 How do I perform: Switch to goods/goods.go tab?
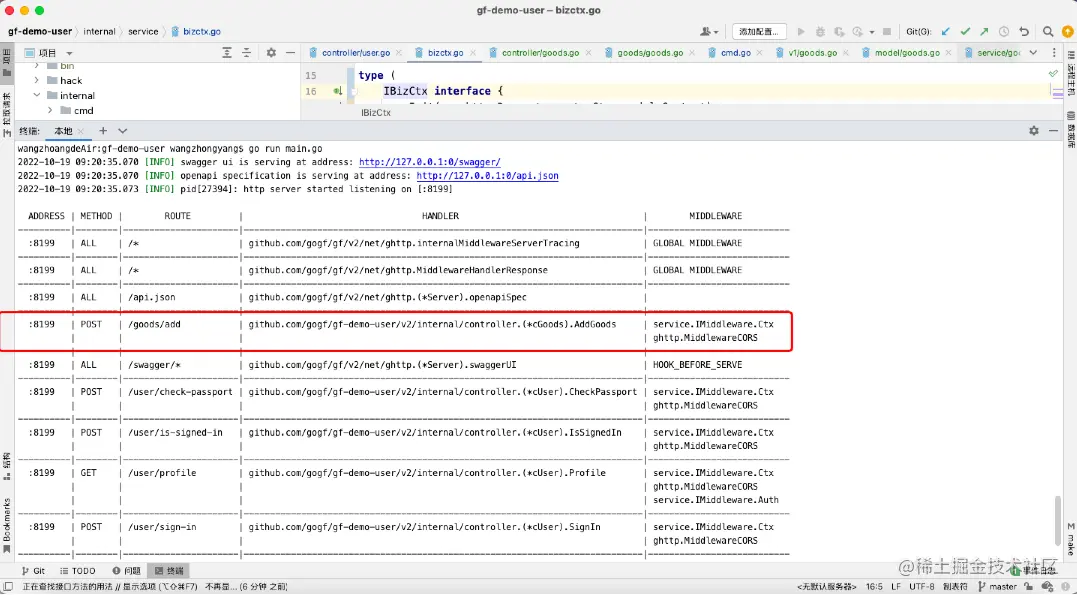point(649,53)
